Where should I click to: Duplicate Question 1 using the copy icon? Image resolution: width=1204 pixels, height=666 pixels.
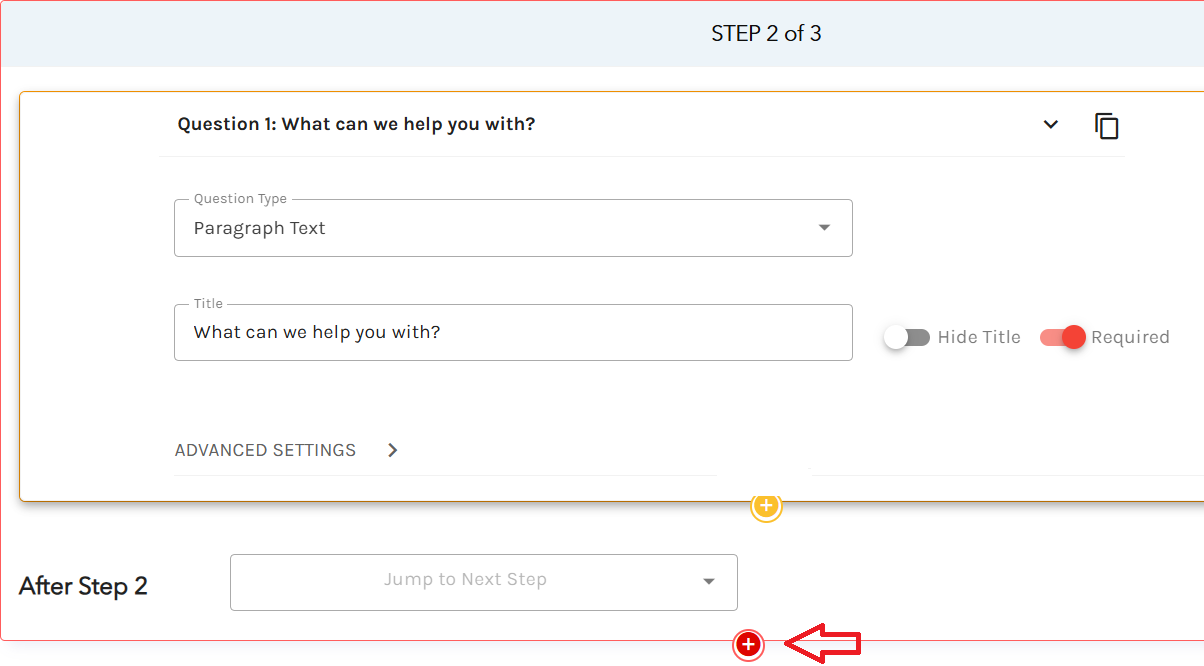pyautogui.click(x=1107, y=125)
